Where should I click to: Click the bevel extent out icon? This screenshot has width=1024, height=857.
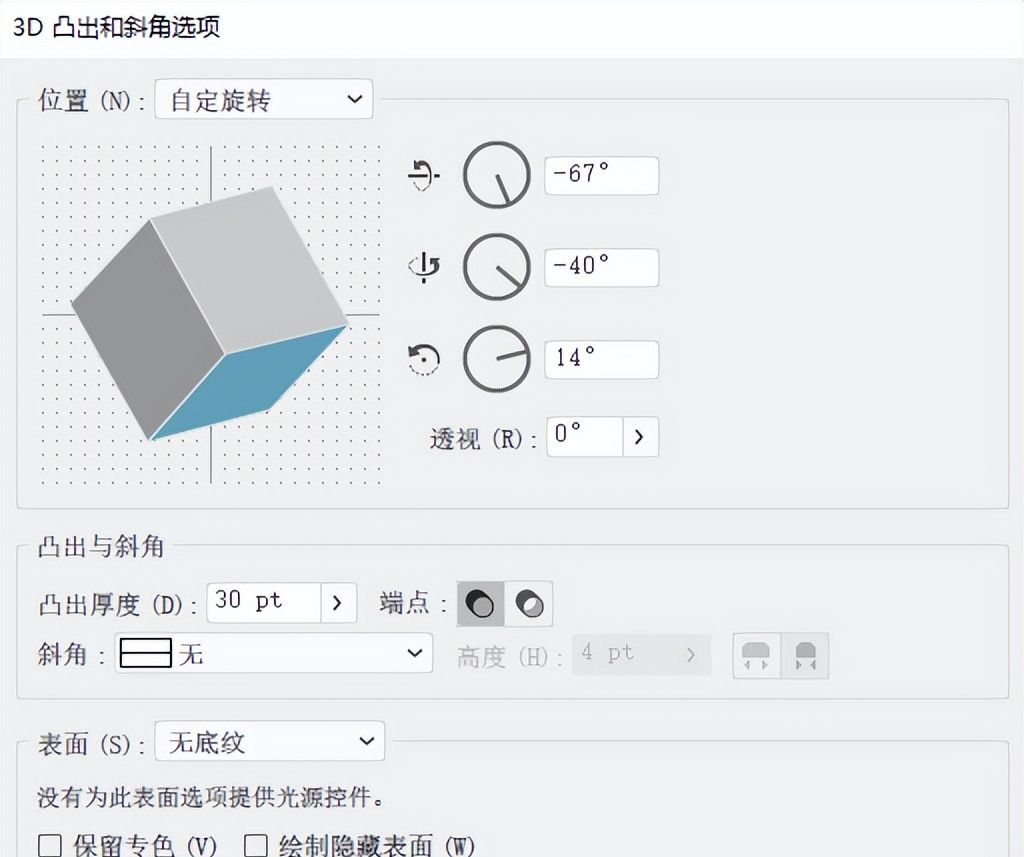756,656
